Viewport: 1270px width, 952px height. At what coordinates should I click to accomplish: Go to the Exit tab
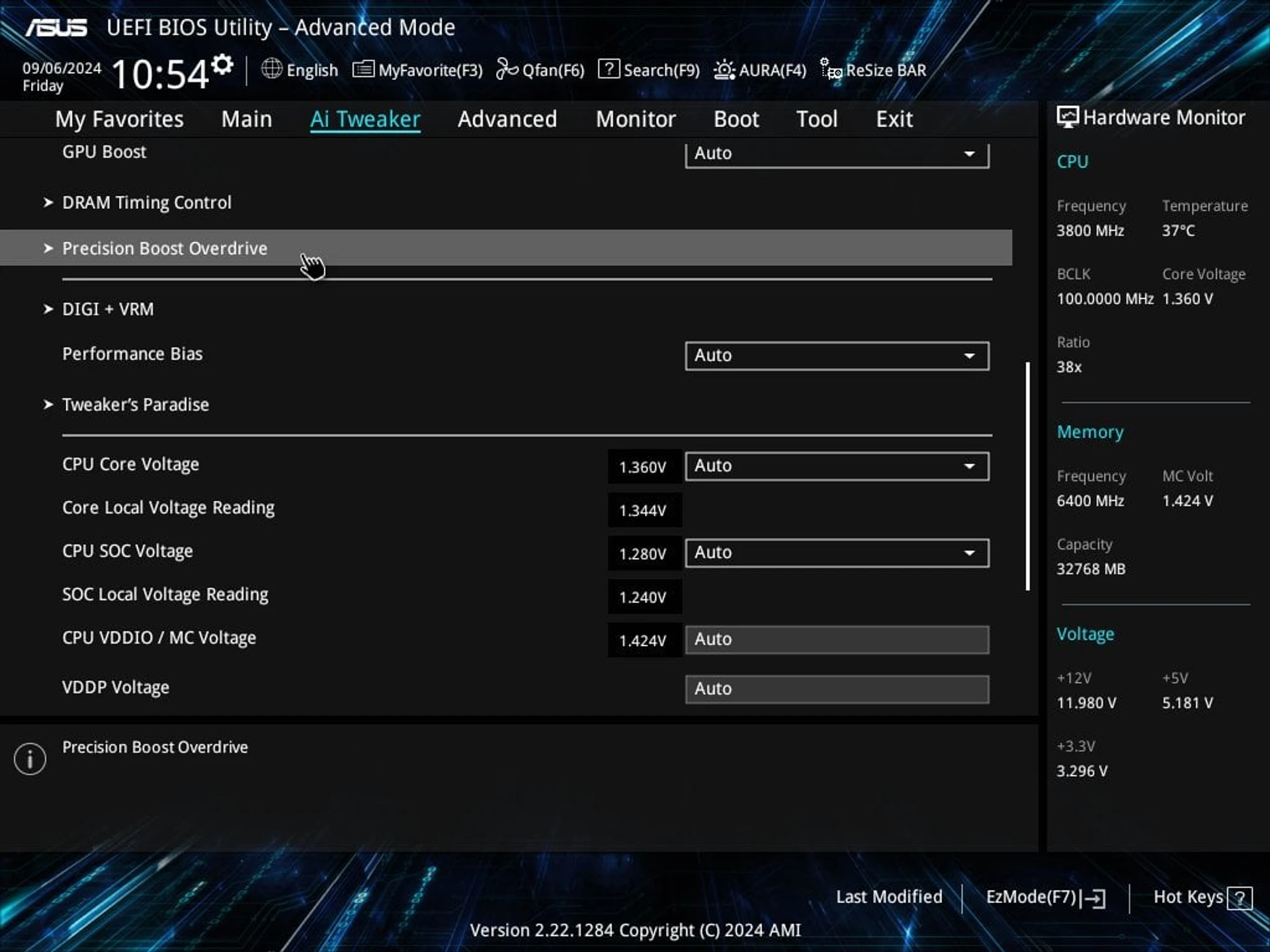pos(894,119)
